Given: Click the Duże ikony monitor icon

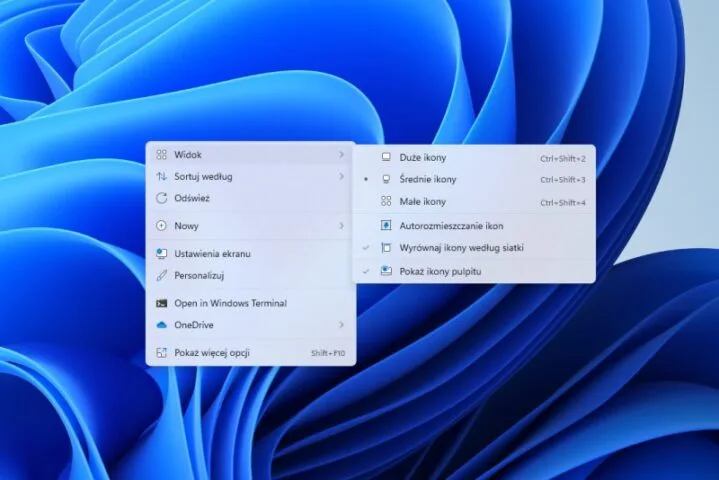Looking at the screenshot, I should 386,157.
